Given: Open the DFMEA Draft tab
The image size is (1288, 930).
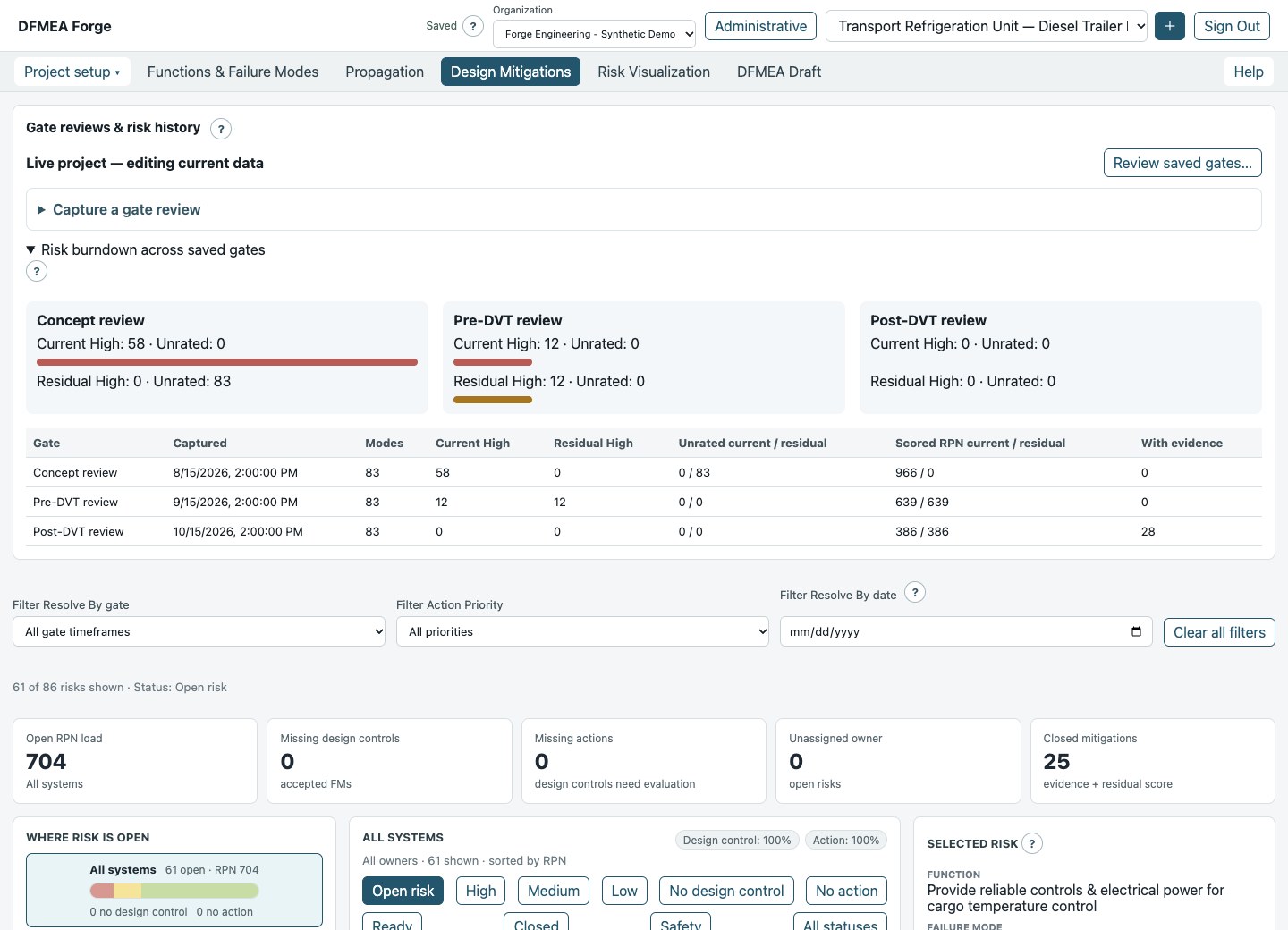Looking at the screenshot, I should point(779,72).
